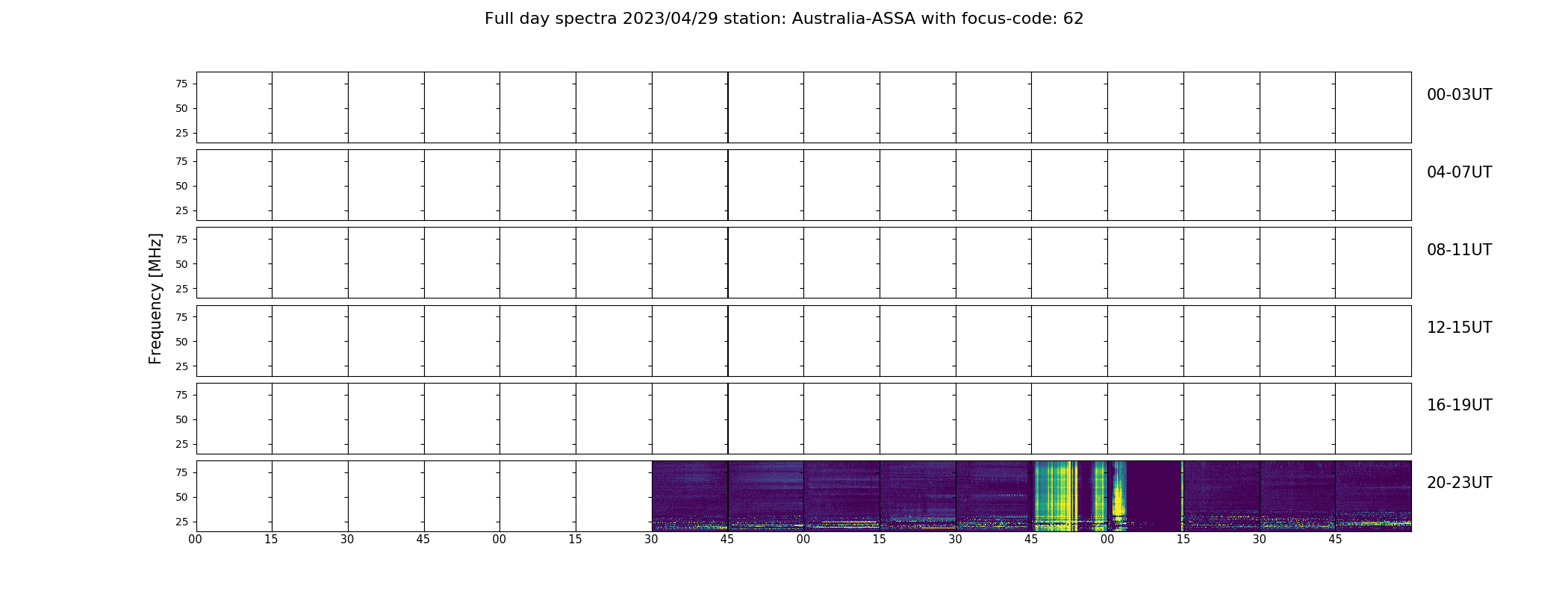Screen dimensions: 1568x597
Task: Select the '75' tick of the 04-07UT panel
Action: pyautogui.click(x=181, y=161)
